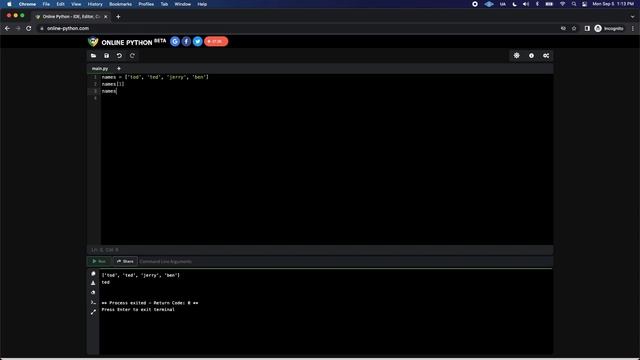Go forward with the browser forward arrow

click(x=18, y=28)
